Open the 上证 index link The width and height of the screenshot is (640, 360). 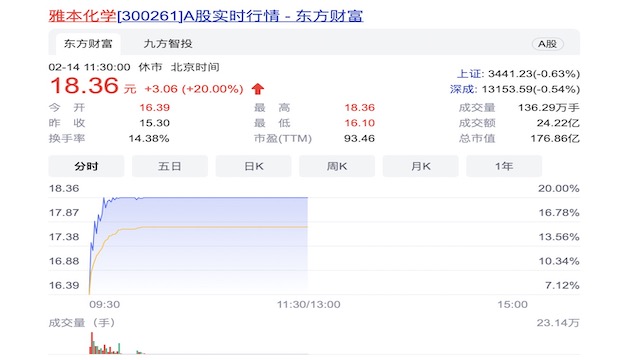pos(469,74)
